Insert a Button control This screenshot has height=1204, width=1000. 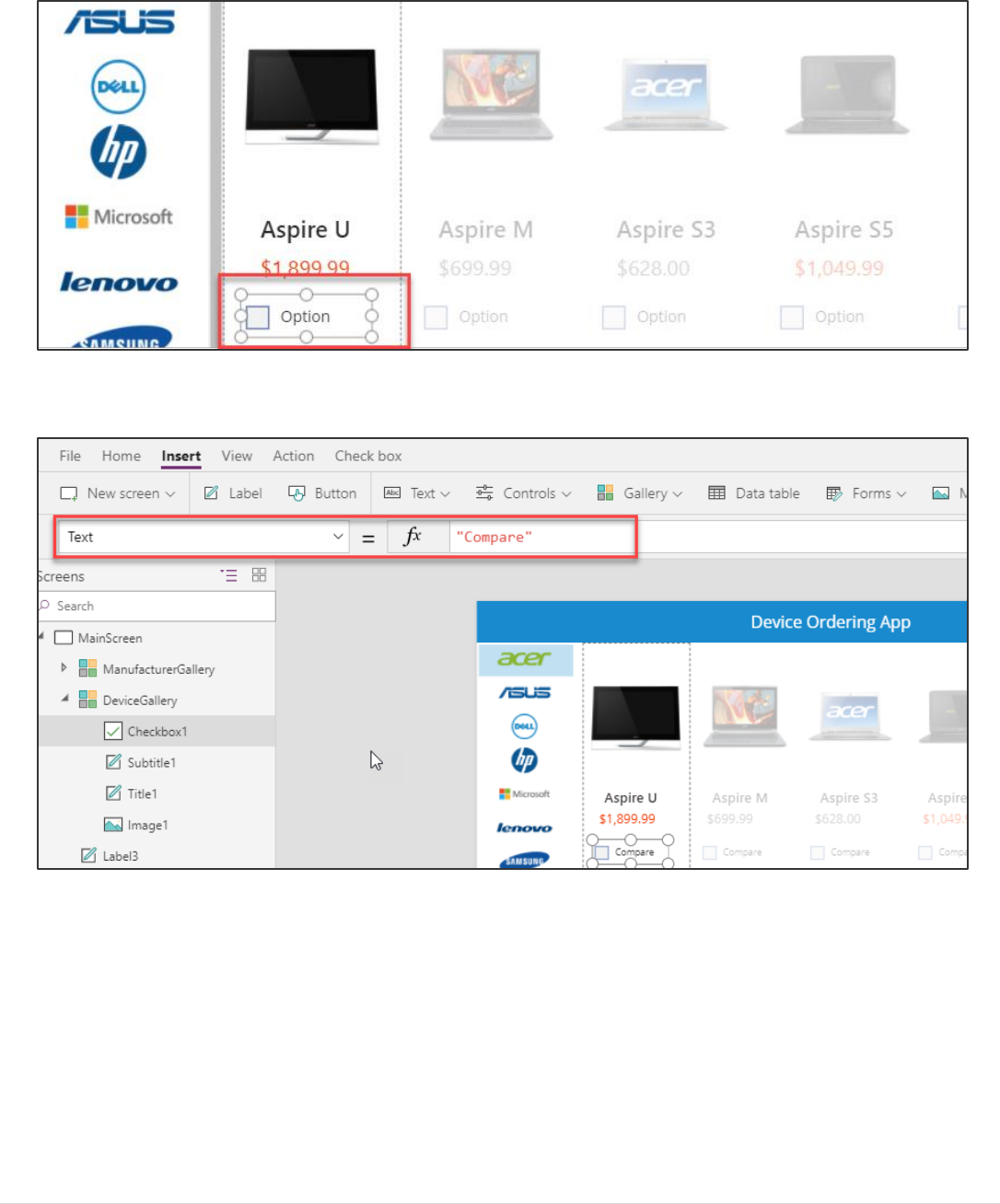tap(322, 493)
